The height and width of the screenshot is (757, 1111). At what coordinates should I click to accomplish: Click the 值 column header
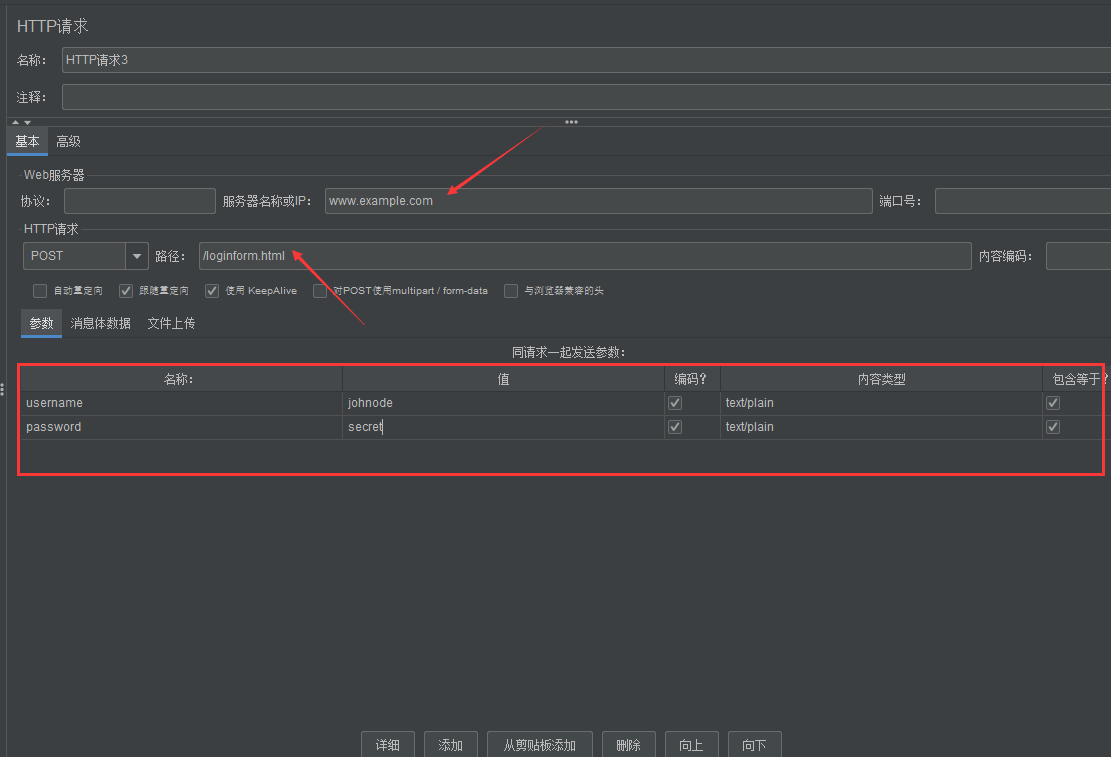pos(503,379)
